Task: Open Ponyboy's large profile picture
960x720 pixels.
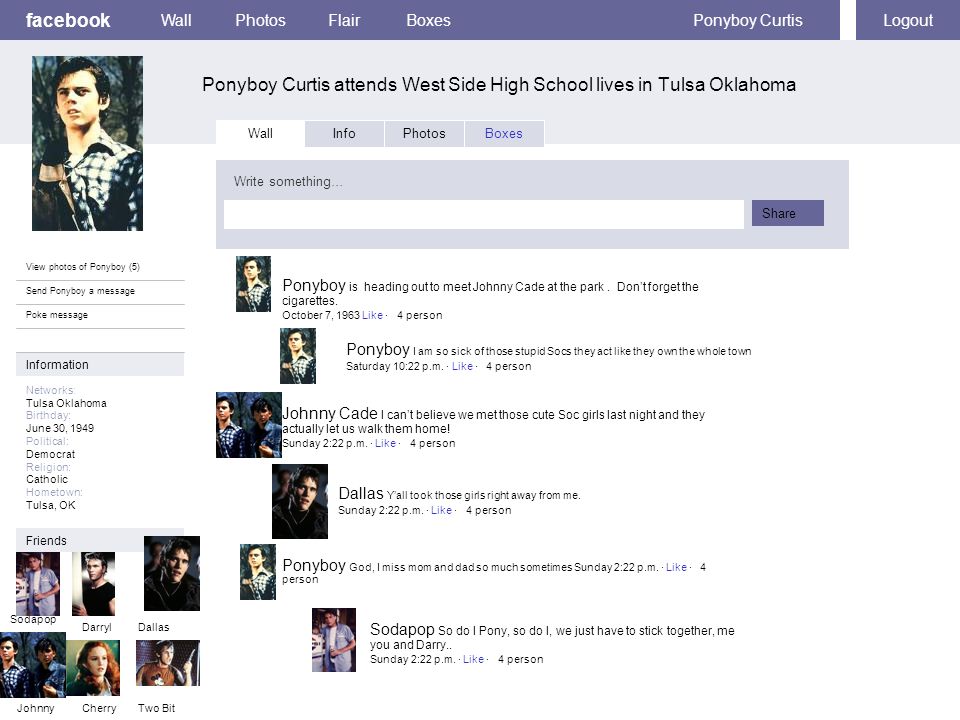Action: (88, 143)
